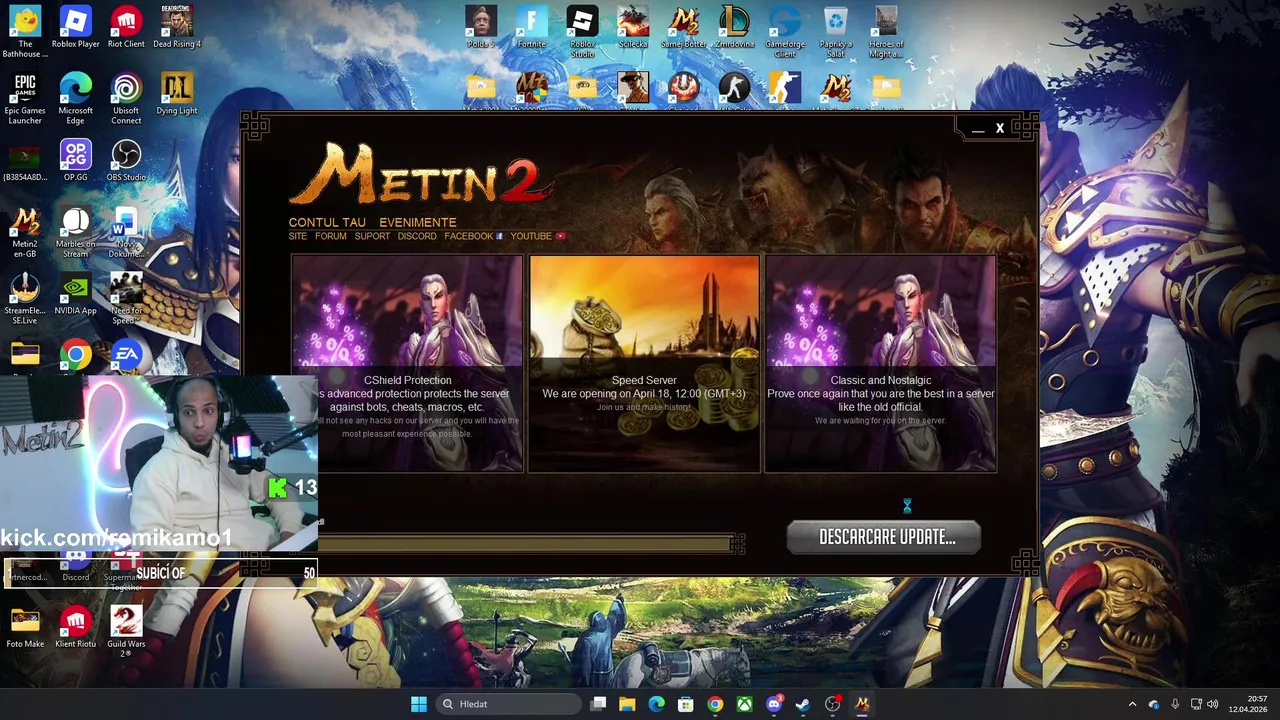Select the Dead Rising 4 shortcut

tap(177, 28)
